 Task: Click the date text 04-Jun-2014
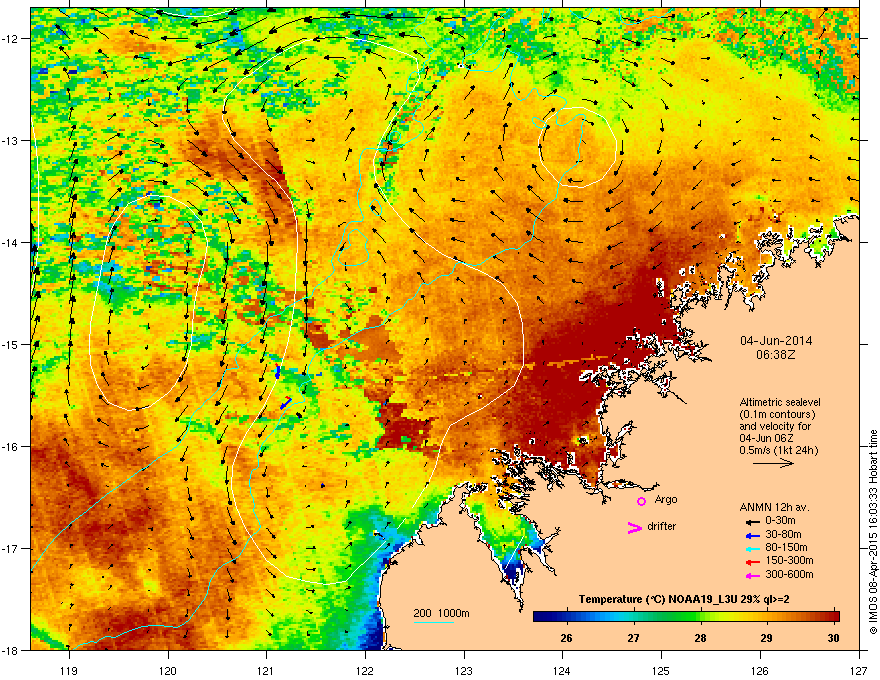pos(776,341)
